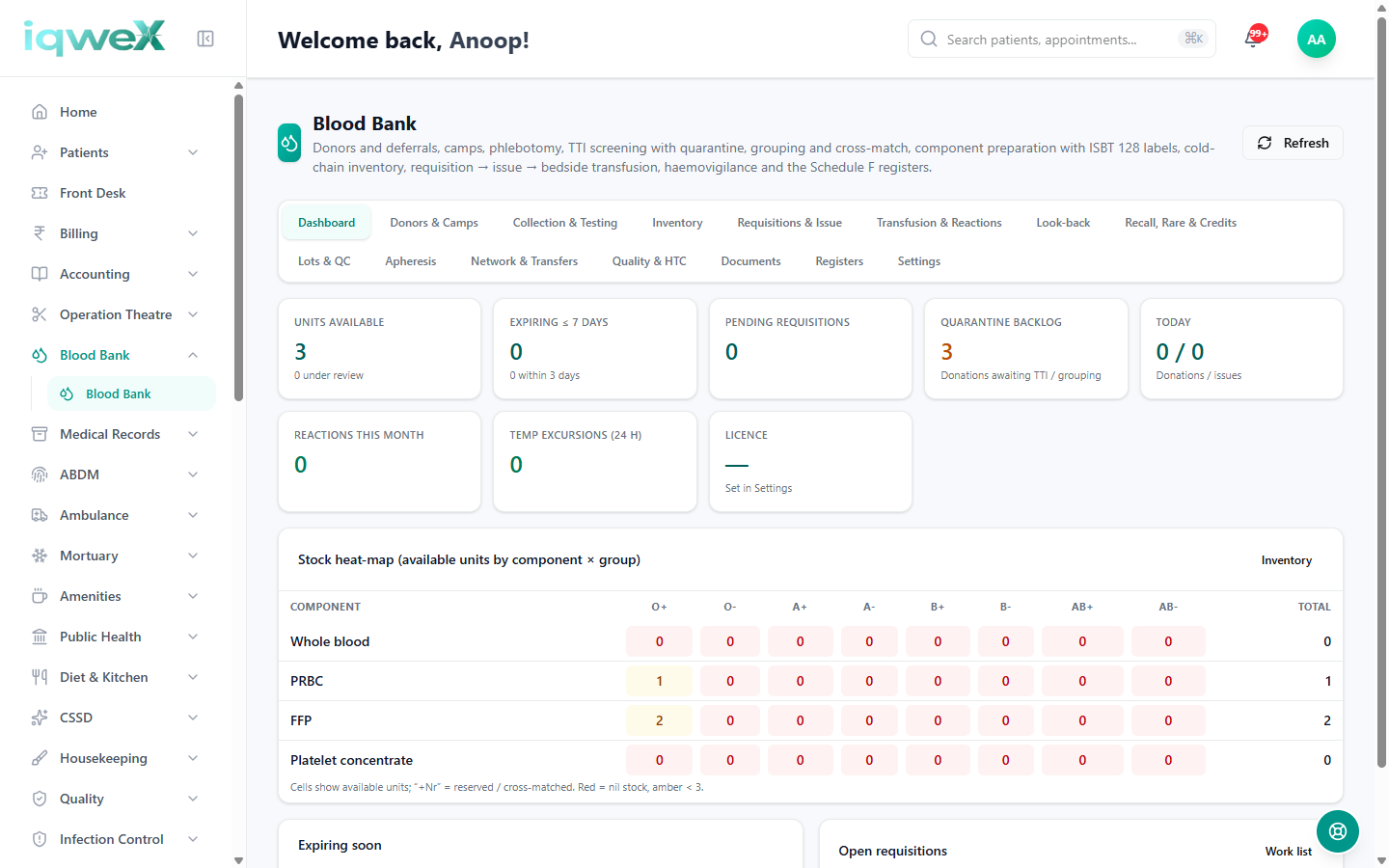The image size is (1389, 868).
Task: Open the notifications bell
Action: point(1253,39)
